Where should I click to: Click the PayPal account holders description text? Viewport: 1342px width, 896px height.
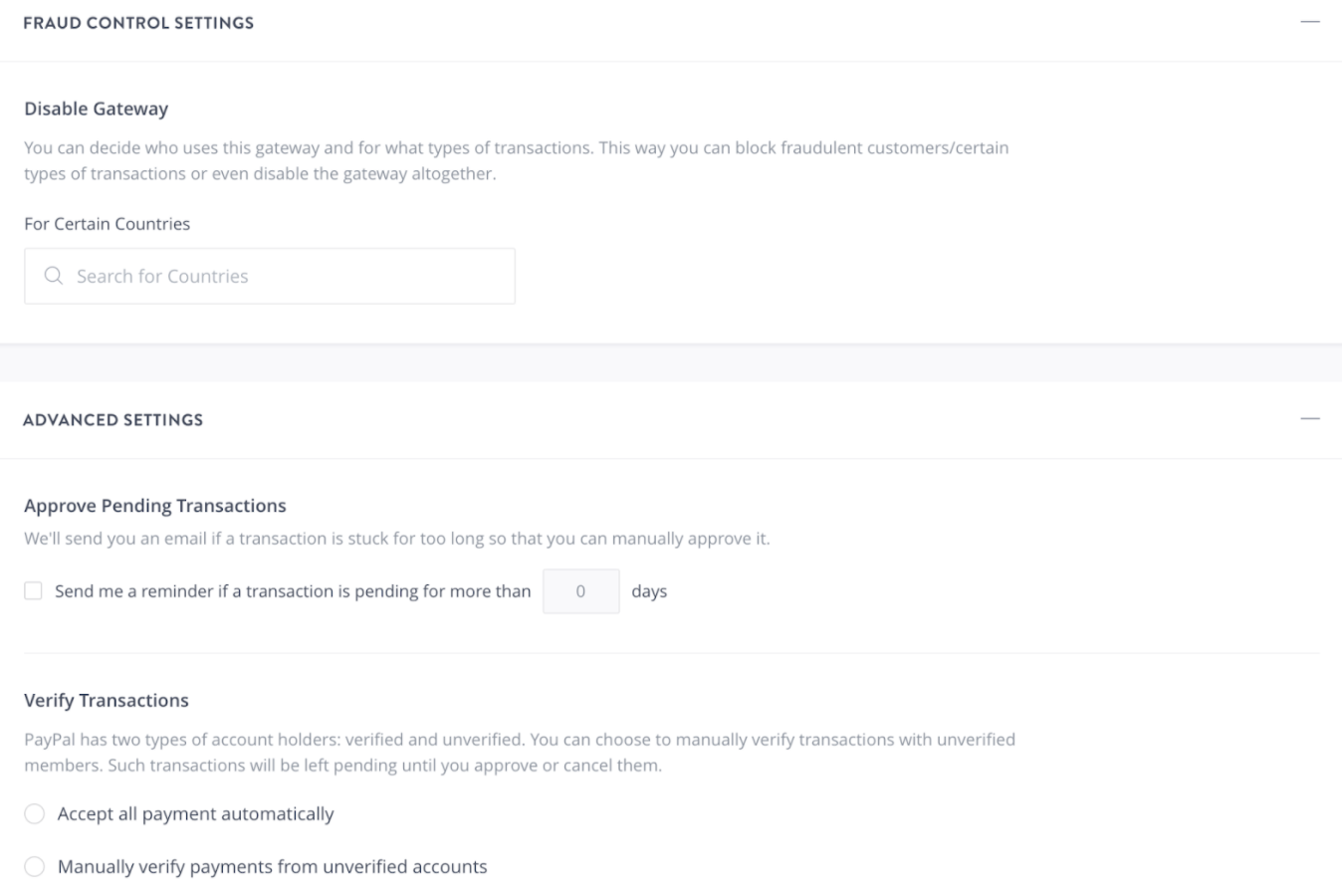[x=520, y=753]
